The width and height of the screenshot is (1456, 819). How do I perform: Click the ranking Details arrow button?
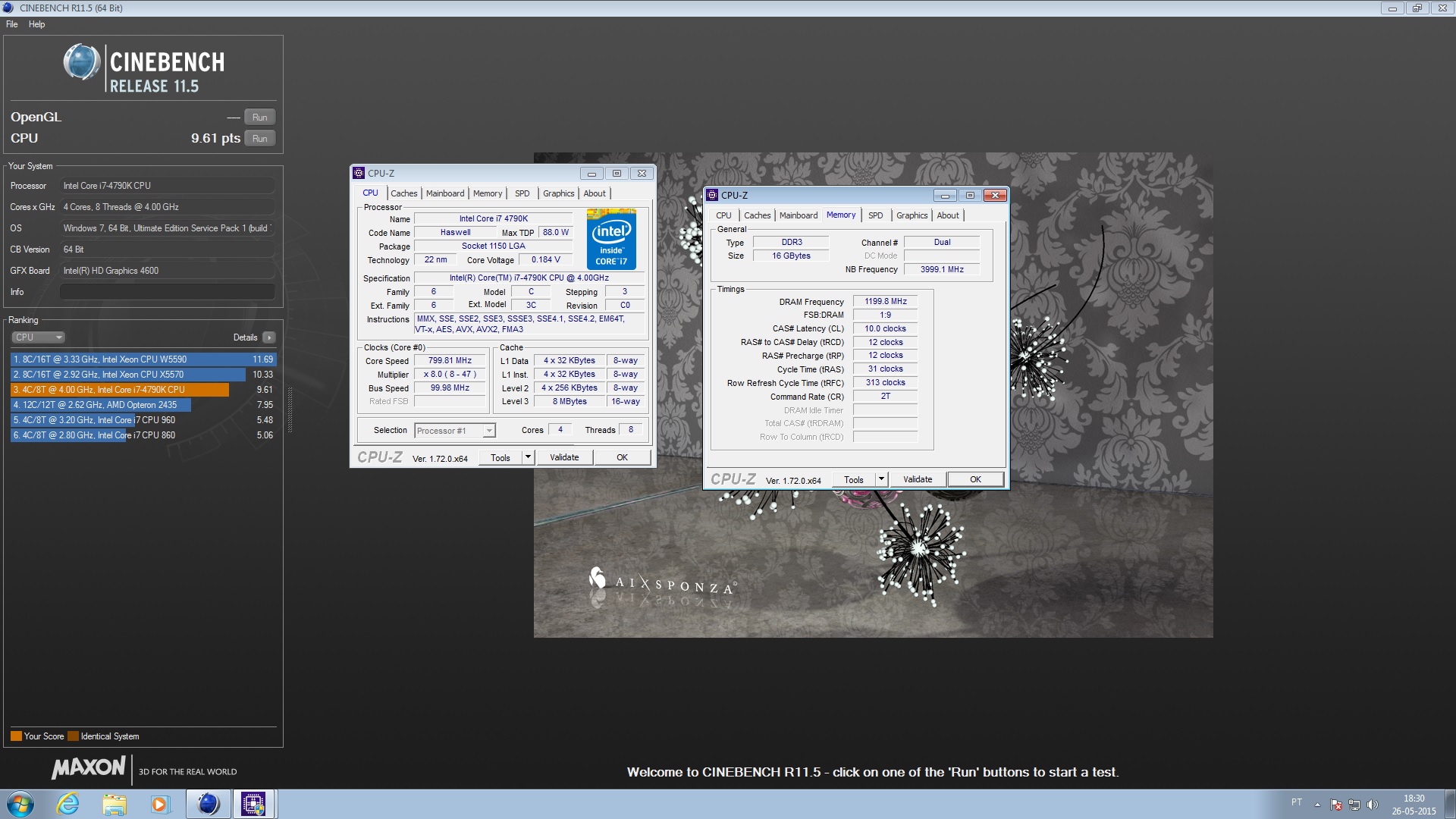point(269,337)
